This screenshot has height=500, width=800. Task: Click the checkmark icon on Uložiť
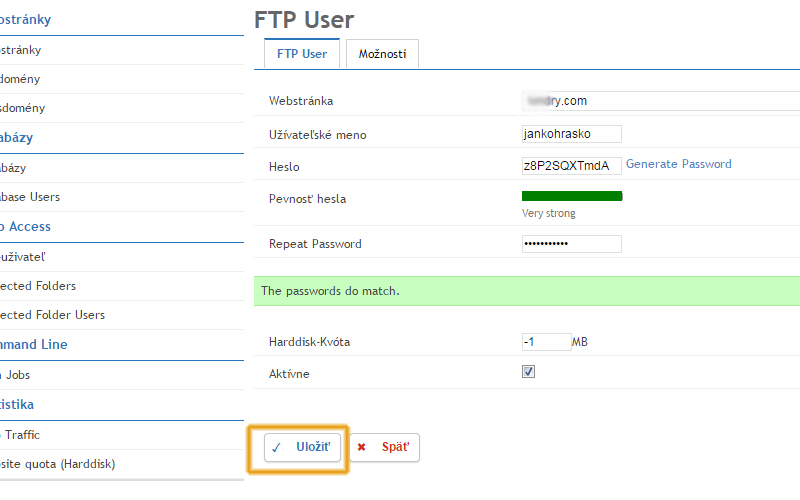[x=276, y=448]
